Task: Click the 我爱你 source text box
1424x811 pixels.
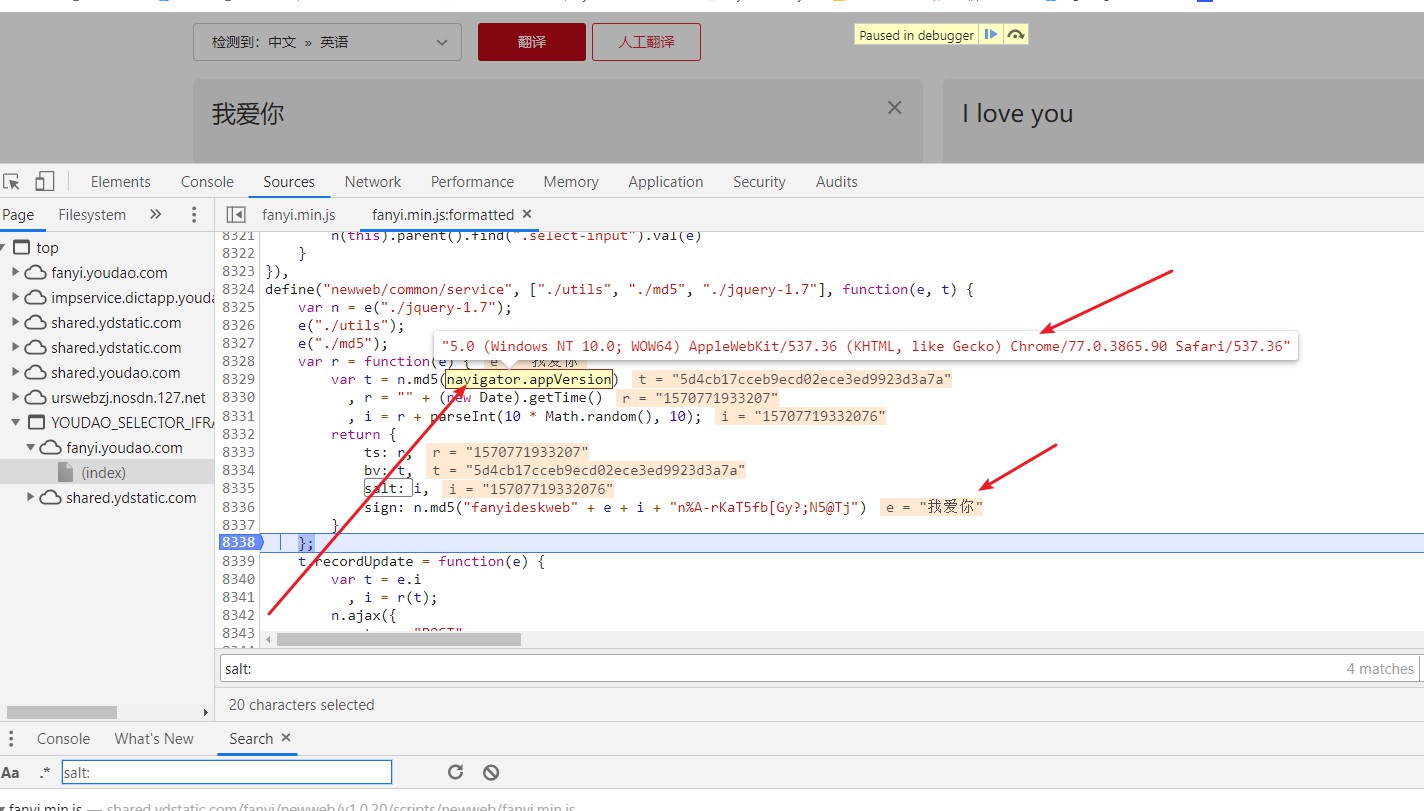Action: coord(558,120)
